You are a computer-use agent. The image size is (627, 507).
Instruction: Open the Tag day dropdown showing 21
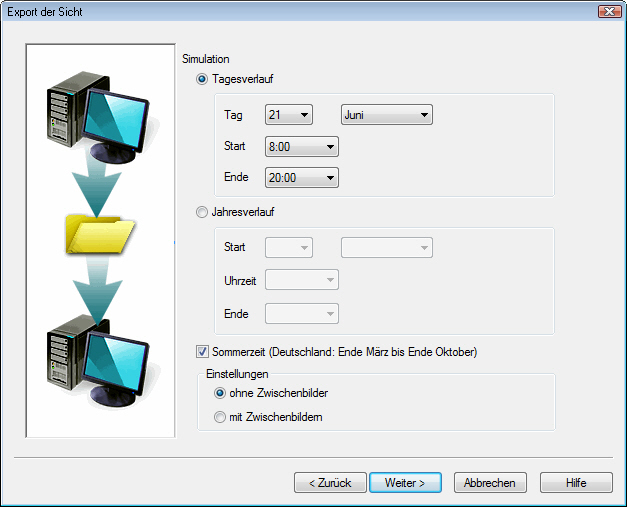(x=289, y=115)
